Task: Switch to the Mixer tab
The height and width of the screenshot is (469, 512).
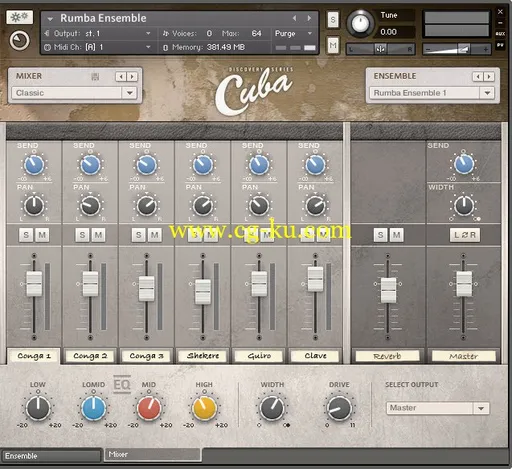Action: [153, 454]
